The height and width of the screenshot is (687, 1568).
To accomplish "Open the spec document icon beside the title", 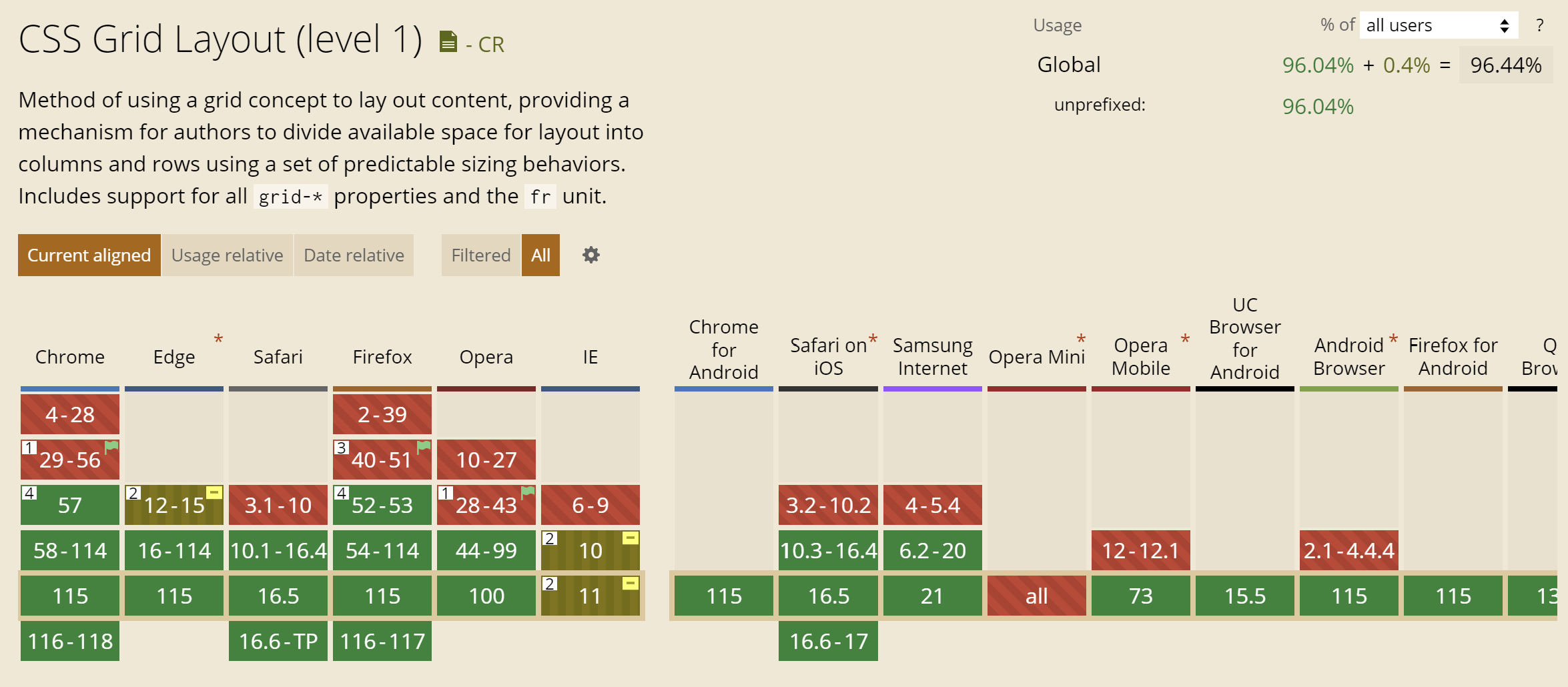I will point(448,41).
